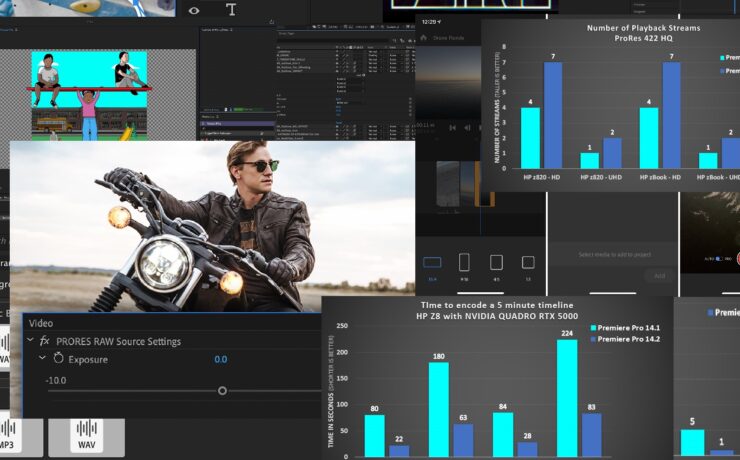Click the -10.0 slider minimum label
This screenshot has height=460, width=740.
[x=56, y=380]
